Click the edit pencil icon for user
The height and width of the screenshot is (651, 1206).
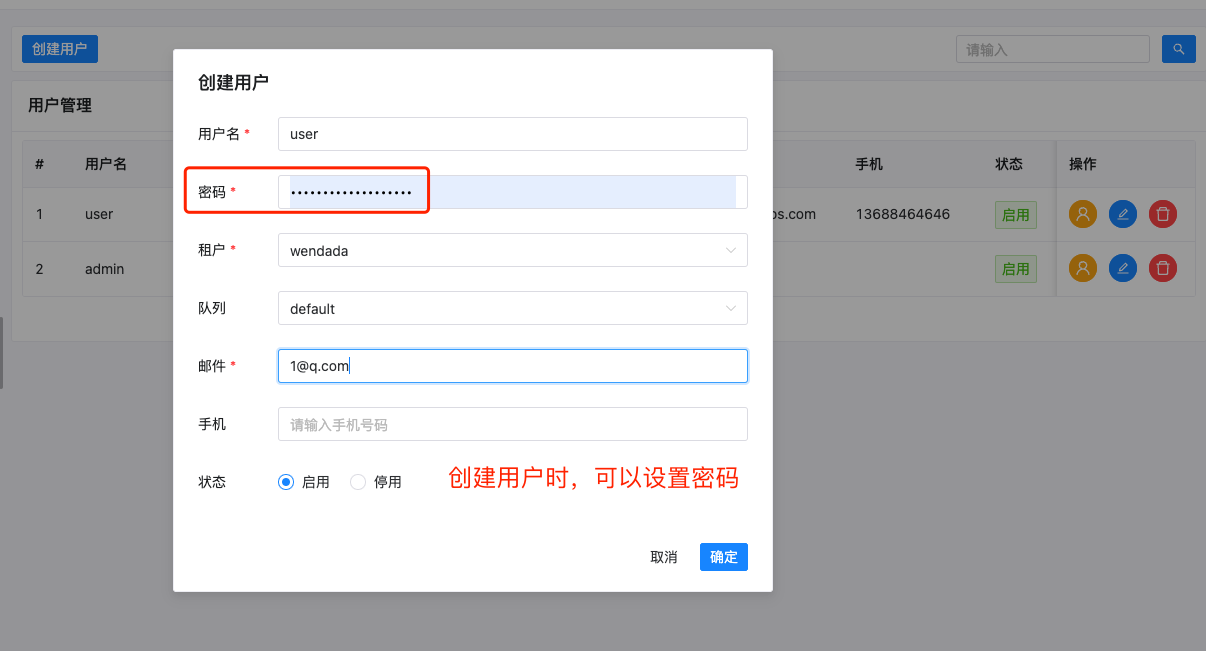(1122, 213)
